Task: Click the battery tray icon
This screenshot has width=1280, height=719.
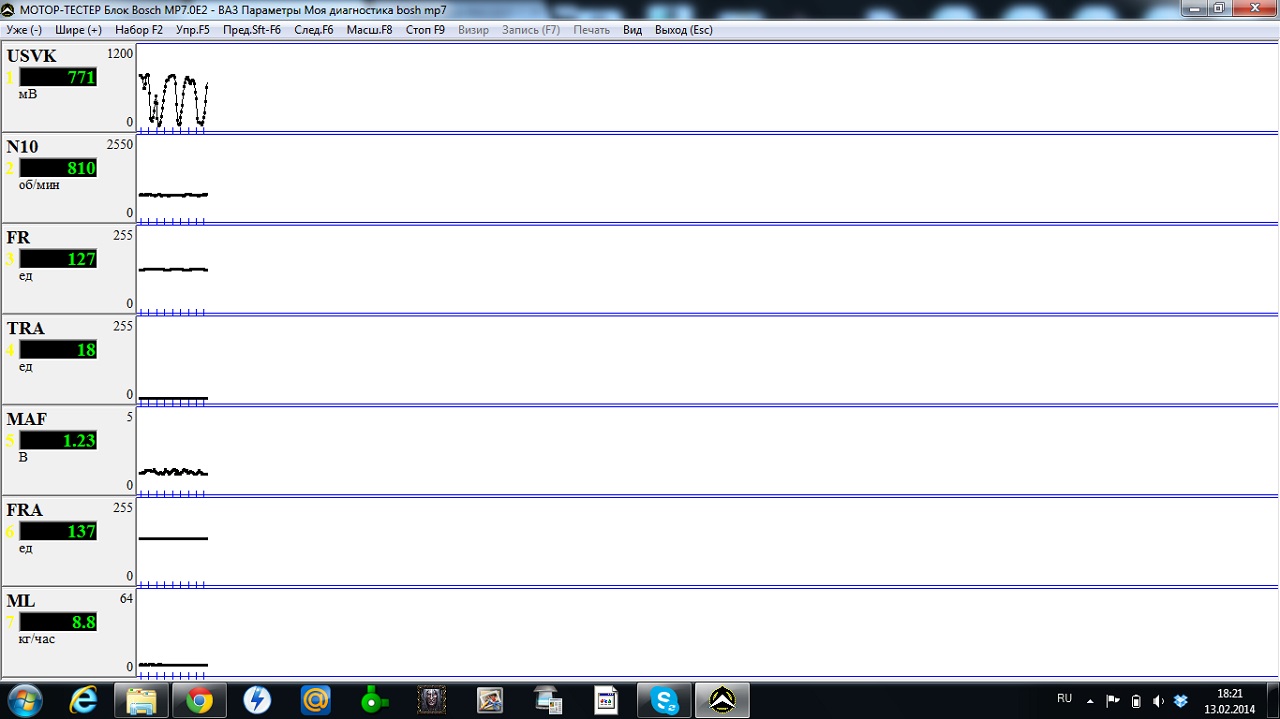Action: (x=1136, y=701)
